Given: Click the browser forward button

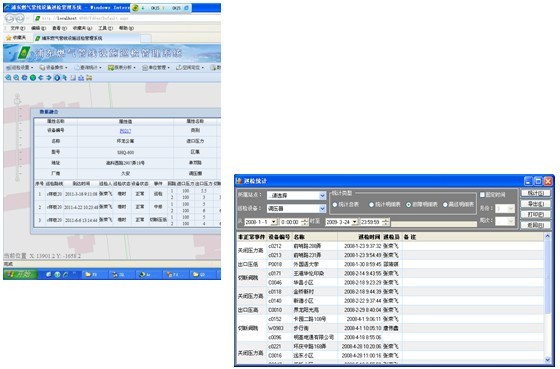Looking at the screenshot, I should 20,18.
